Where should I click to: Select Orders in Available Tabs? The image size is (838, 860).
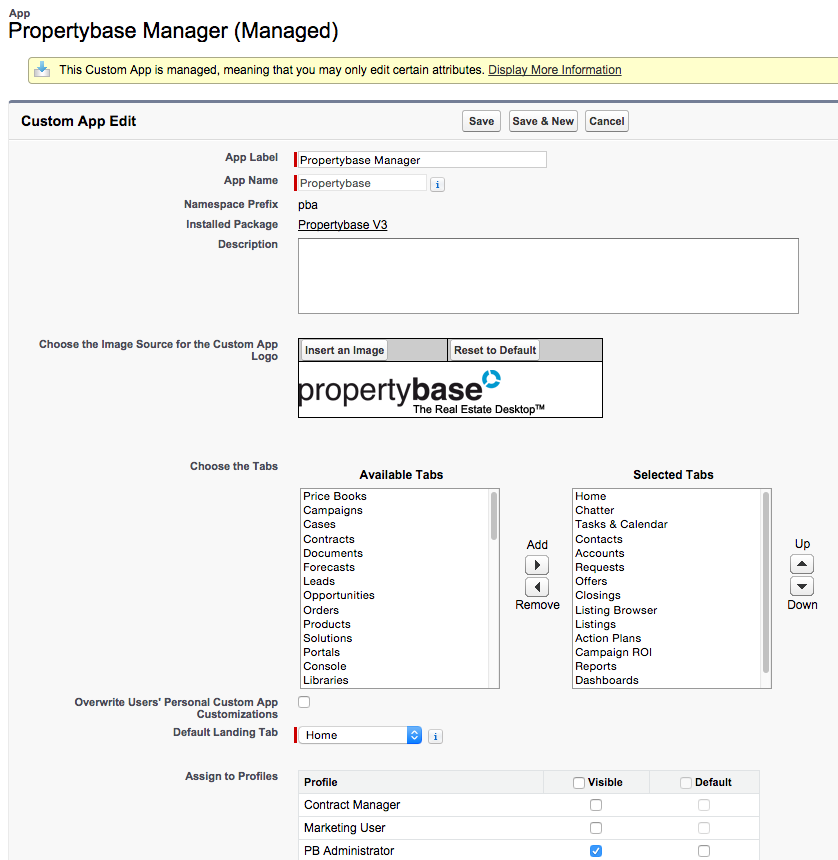pyautogui.click(x=321, y=610)
